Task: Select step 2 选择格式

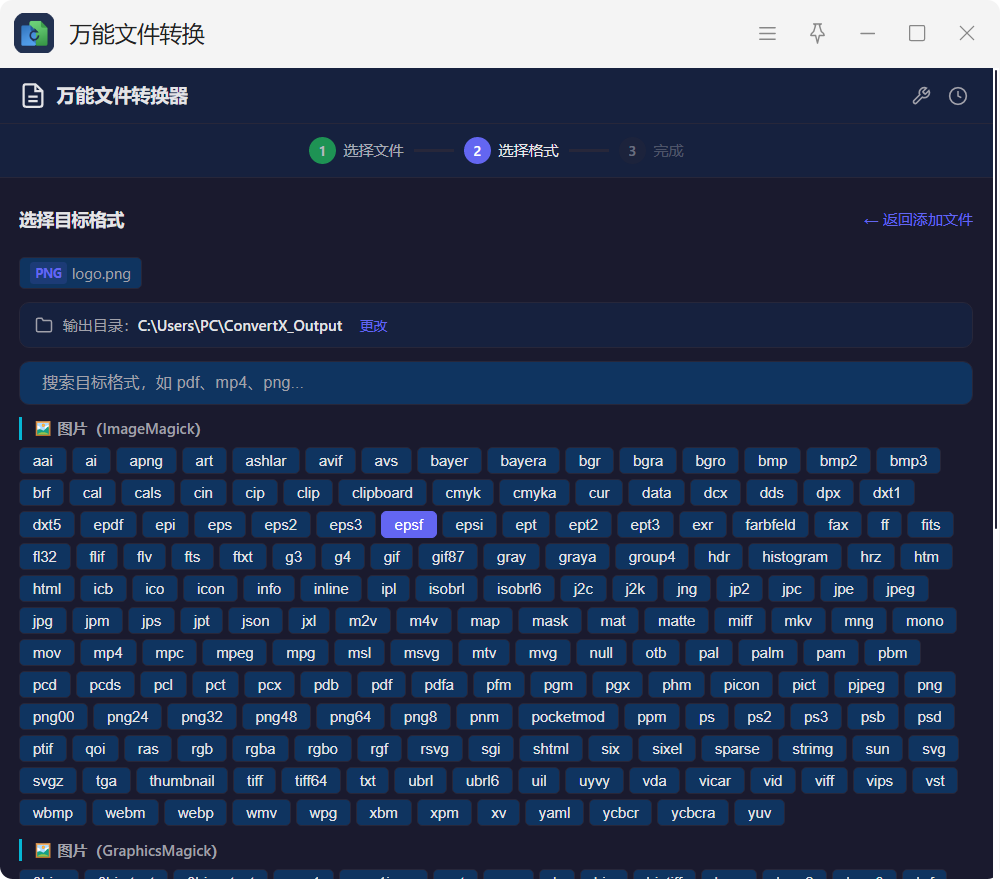Action: (511, 151)
